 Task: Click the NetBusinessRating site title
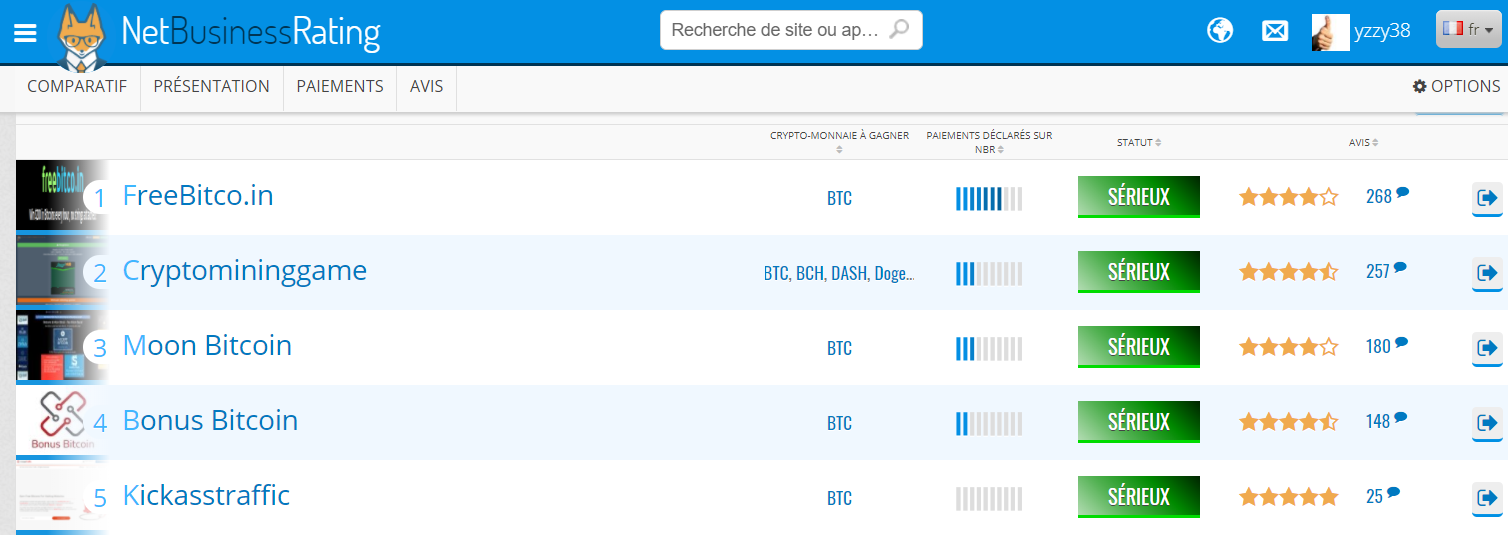tap(250, 32)
